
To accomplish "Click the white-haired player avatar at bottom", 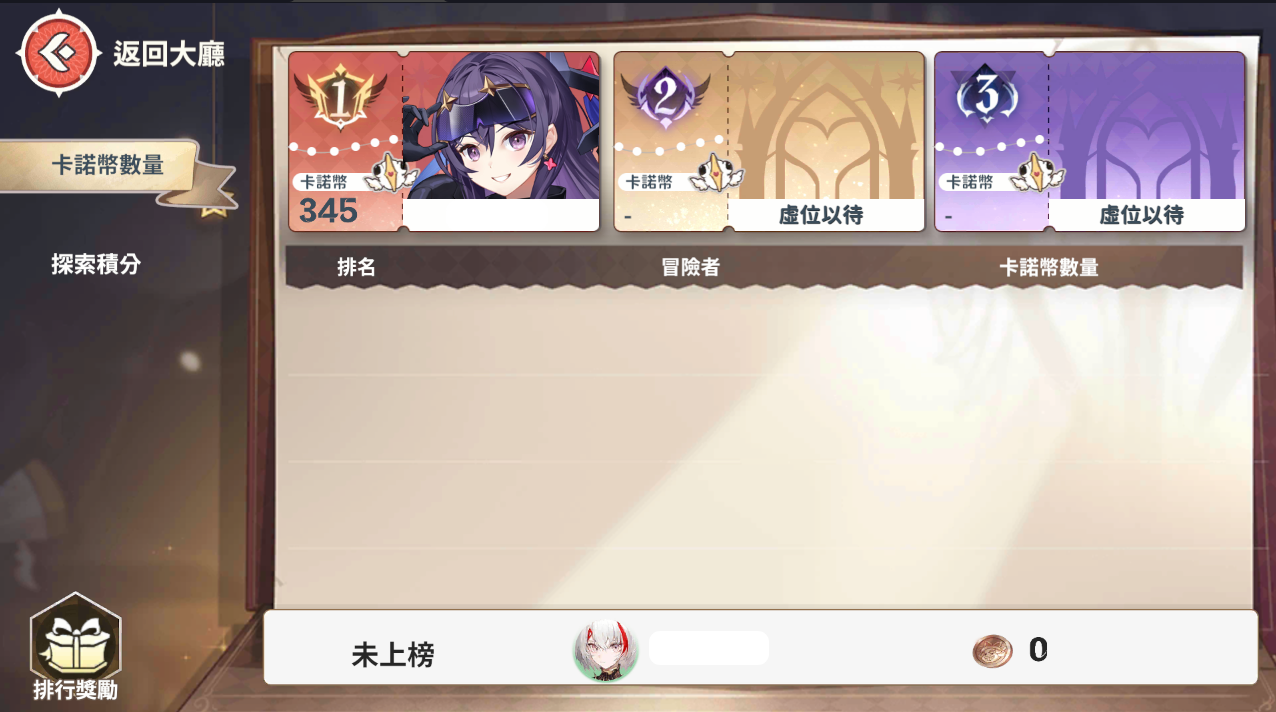I will (x=605, y=650).
